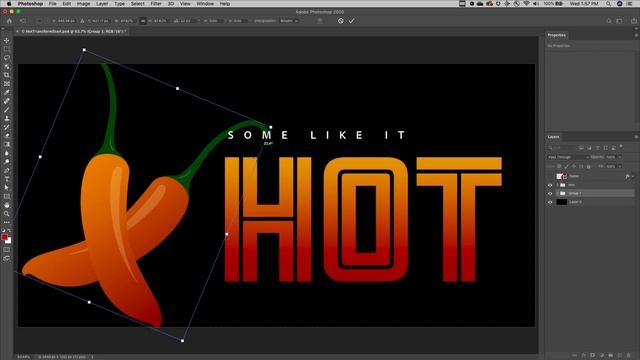Image resolution: width=640 pixels, height=360 pixels.
Task: Cancel the transform with the circle-slash button
Action: click(341, 21)
